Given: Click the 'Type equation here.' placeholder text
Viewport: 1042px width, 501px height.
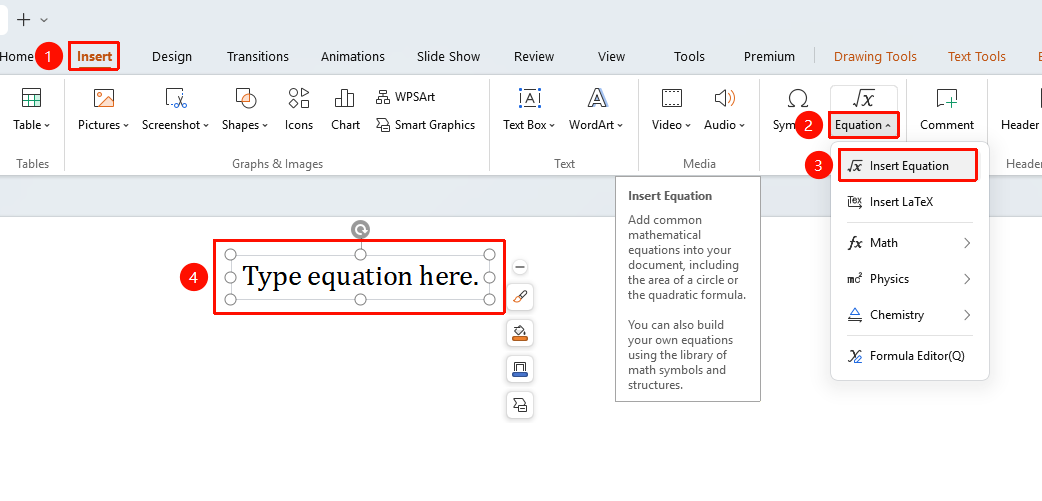Looking at the screenshot, I should click(x=361, y=276).
